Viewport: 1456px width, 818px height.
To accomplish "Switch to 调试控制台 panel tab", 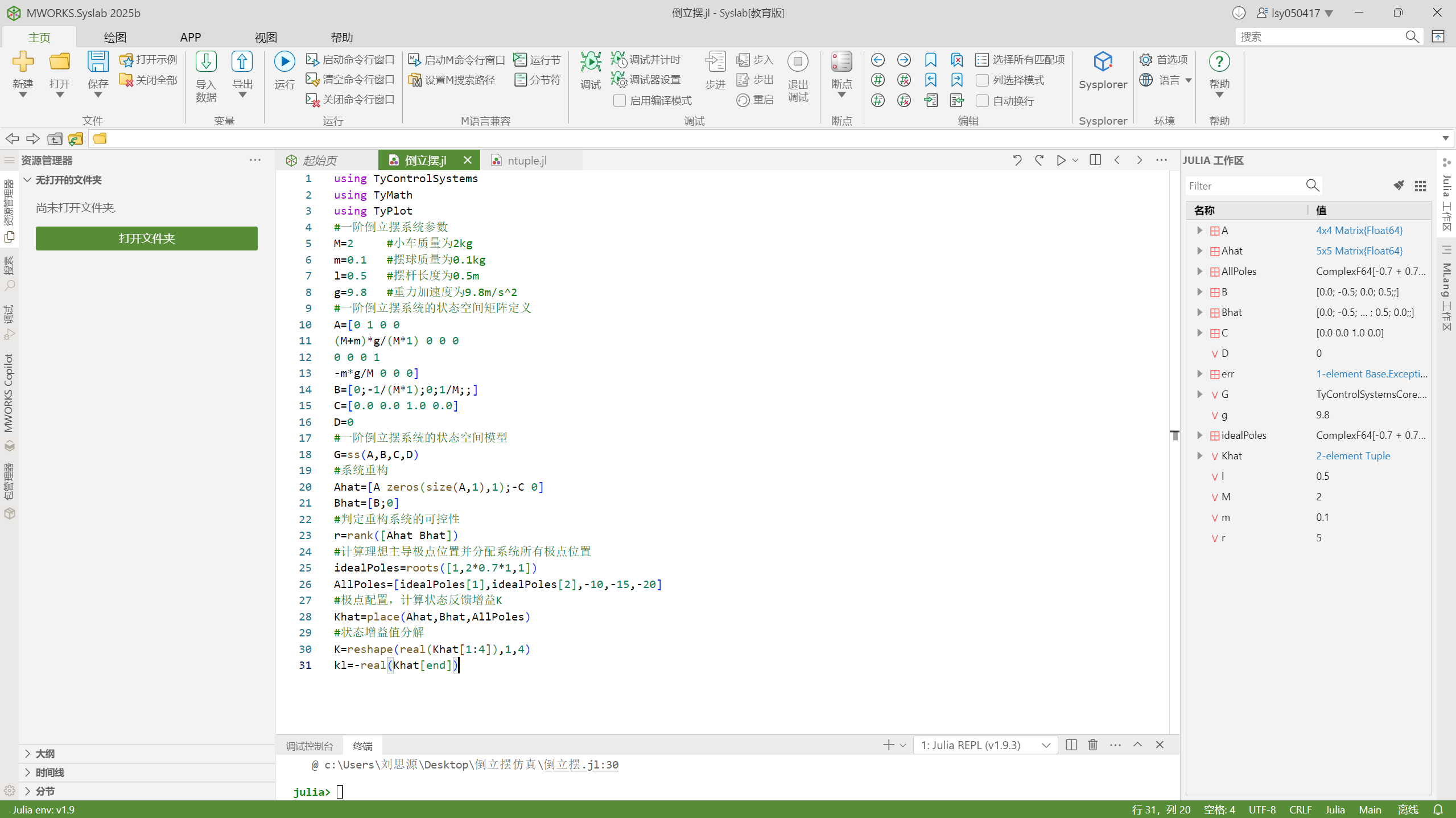I will pos(310,746).
